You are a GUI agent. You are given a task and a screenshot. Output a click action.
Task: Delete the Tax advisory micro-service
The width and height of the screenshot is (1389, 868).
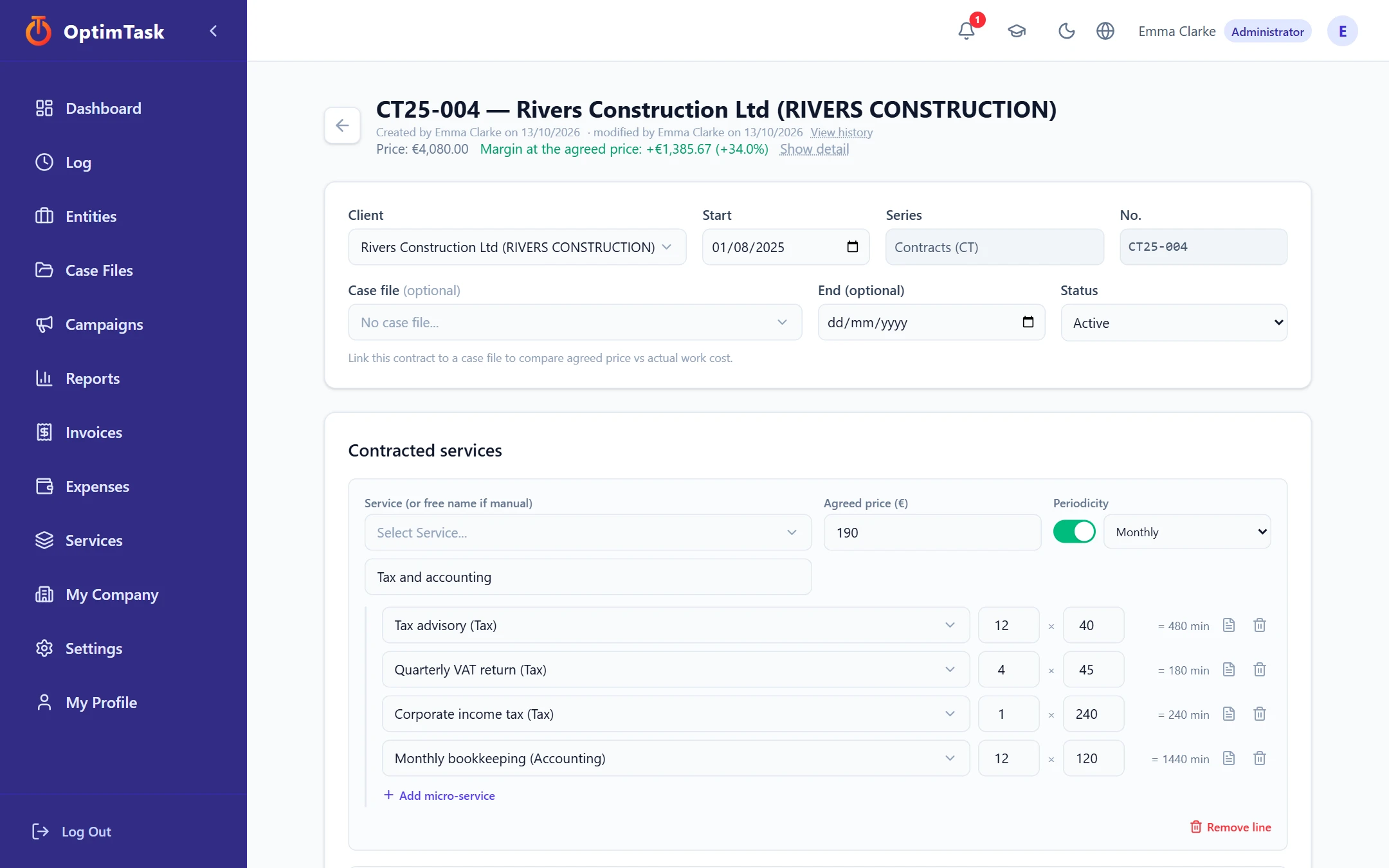tap(1260, 625)
